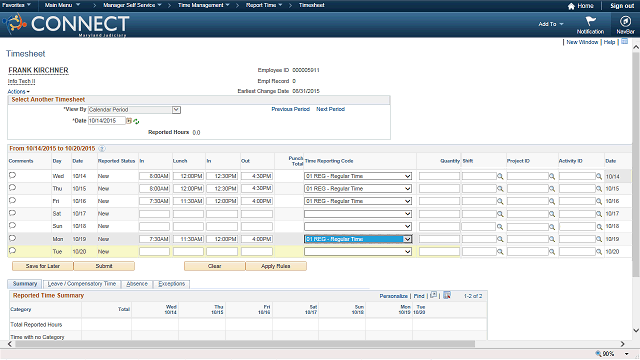Viewport: 640px width, 360px height.
Task: Open the comment bubble for Tue 10/20
Action: point(12,251)
